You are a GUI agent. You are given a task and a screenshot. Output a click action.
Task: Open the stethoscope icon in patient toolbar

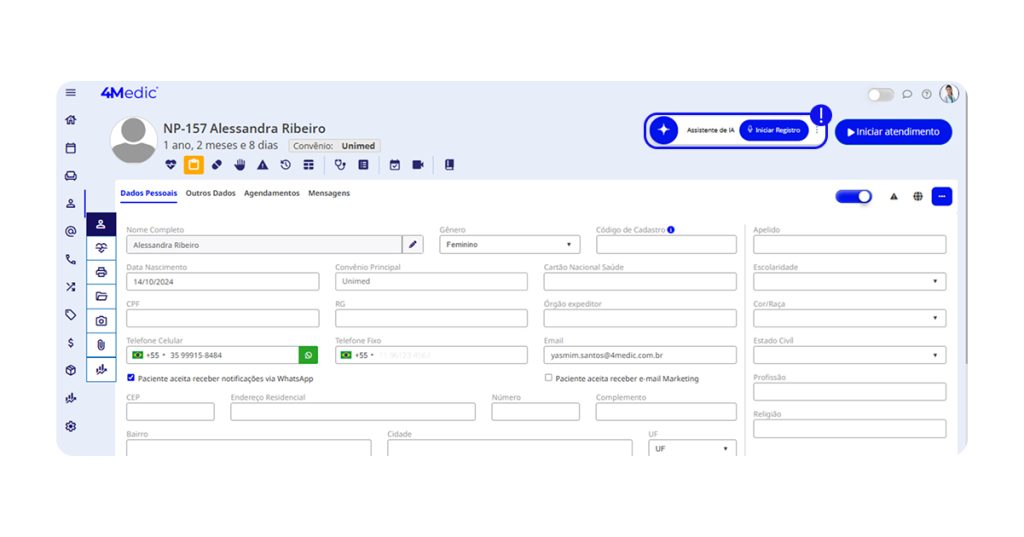point(340,165)
